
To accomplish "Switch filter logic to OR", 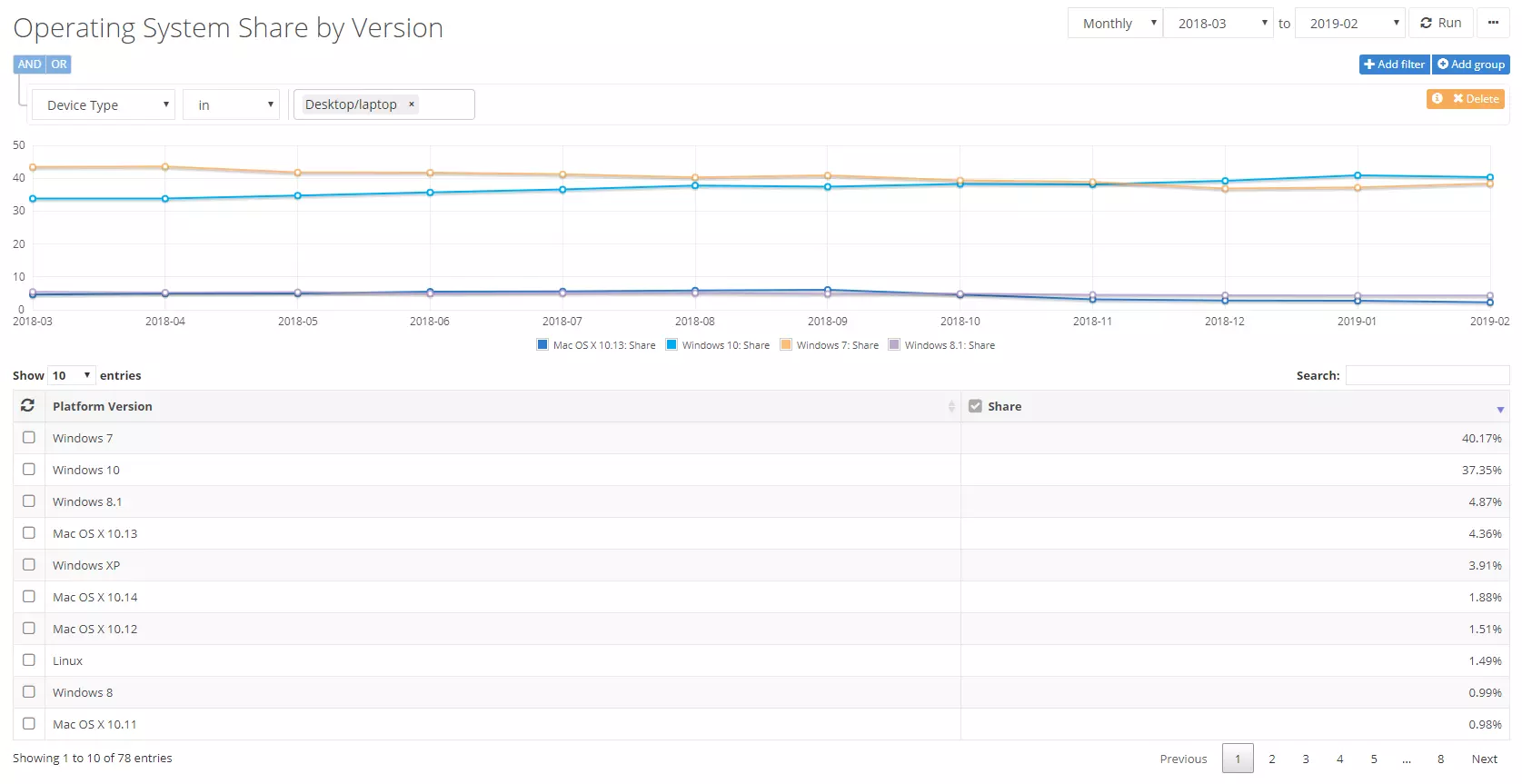I will (59, 65).
